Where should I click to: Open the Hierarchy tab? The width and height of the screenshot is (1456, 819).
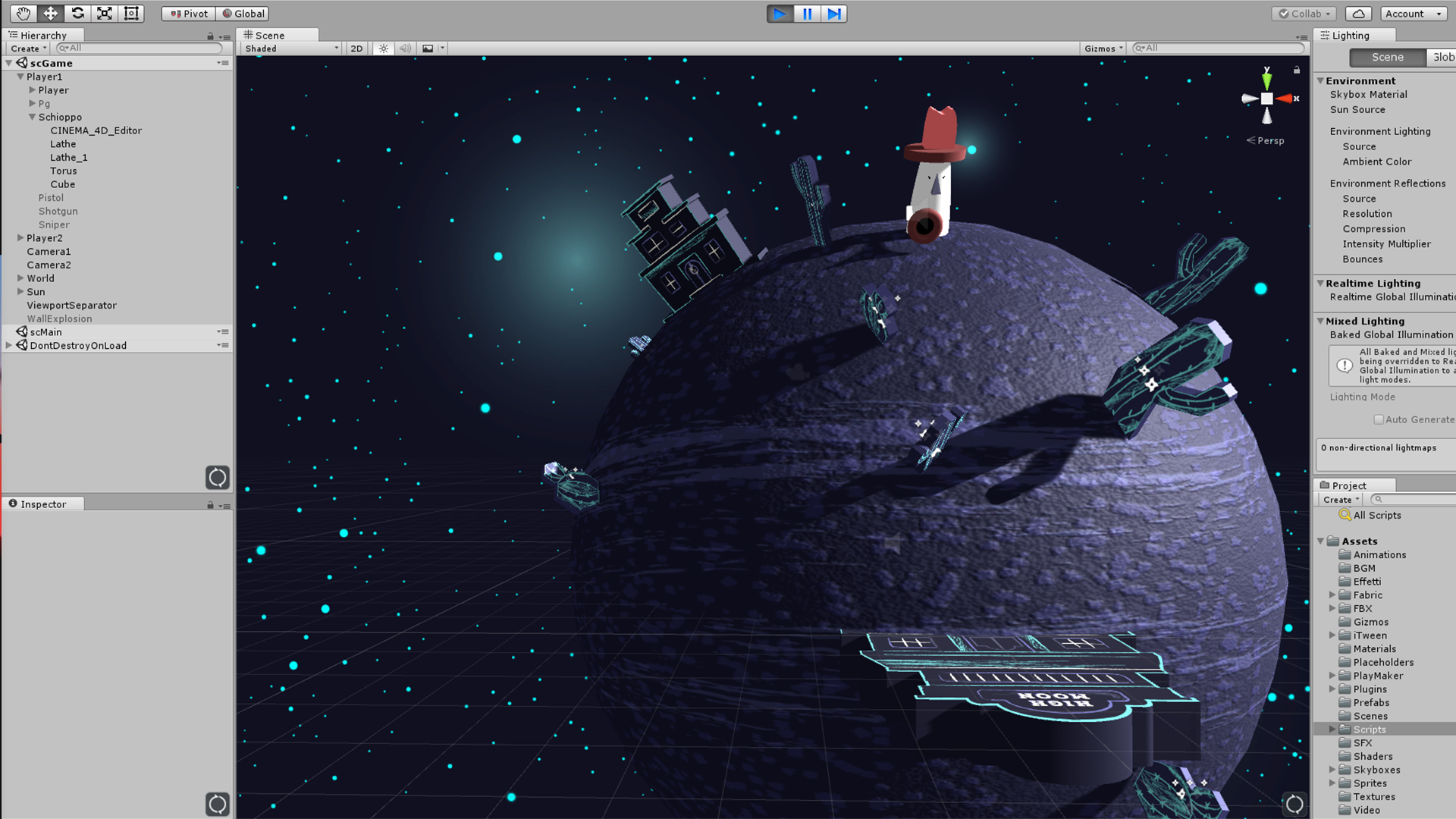pos(42,35)
